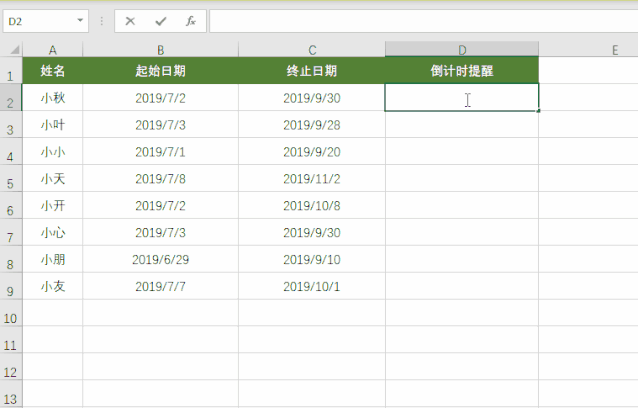Select start date 2019/6/29
Image resolution: width=638 pixels, height=408 pixels.
click(161, 259)
